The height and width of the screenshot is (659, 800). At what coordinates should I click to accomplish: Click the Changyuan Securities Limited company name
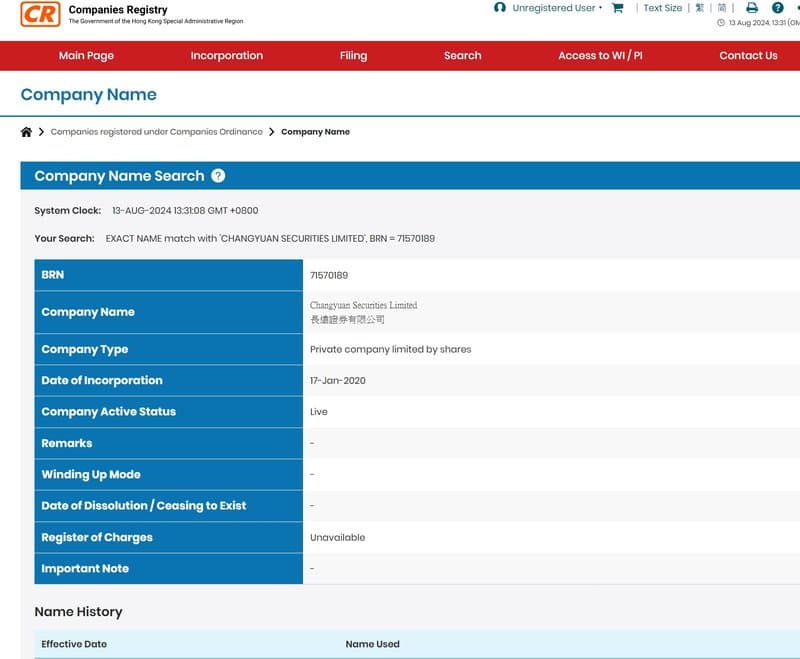[363, 305]
